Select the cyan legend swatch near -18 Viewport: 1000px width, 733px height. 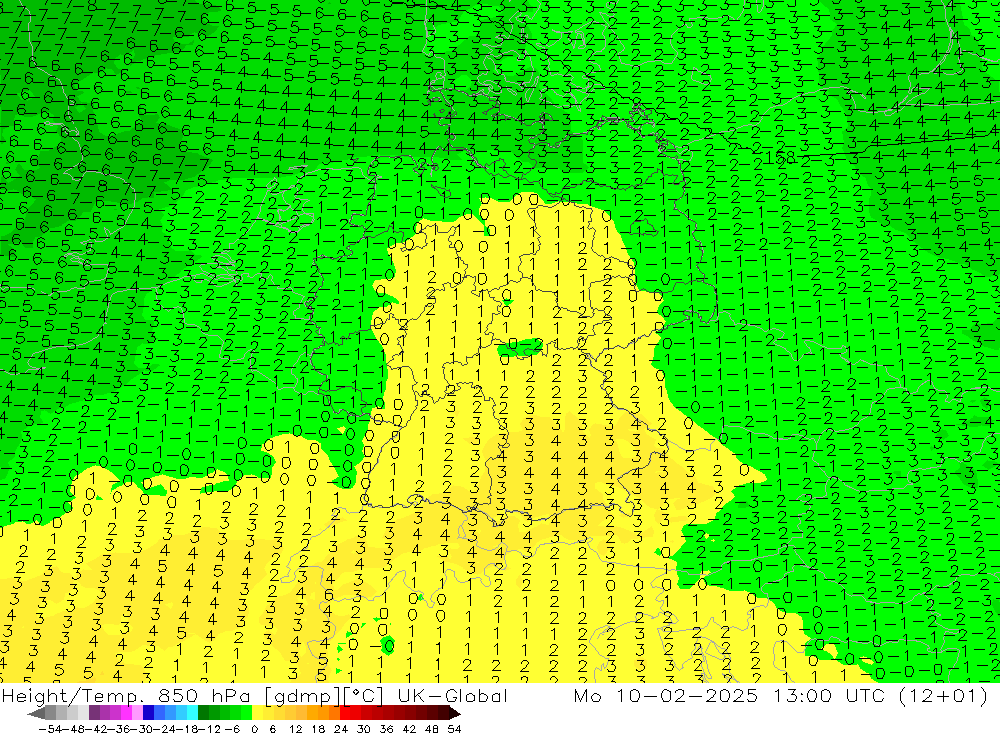pos(192,713)
